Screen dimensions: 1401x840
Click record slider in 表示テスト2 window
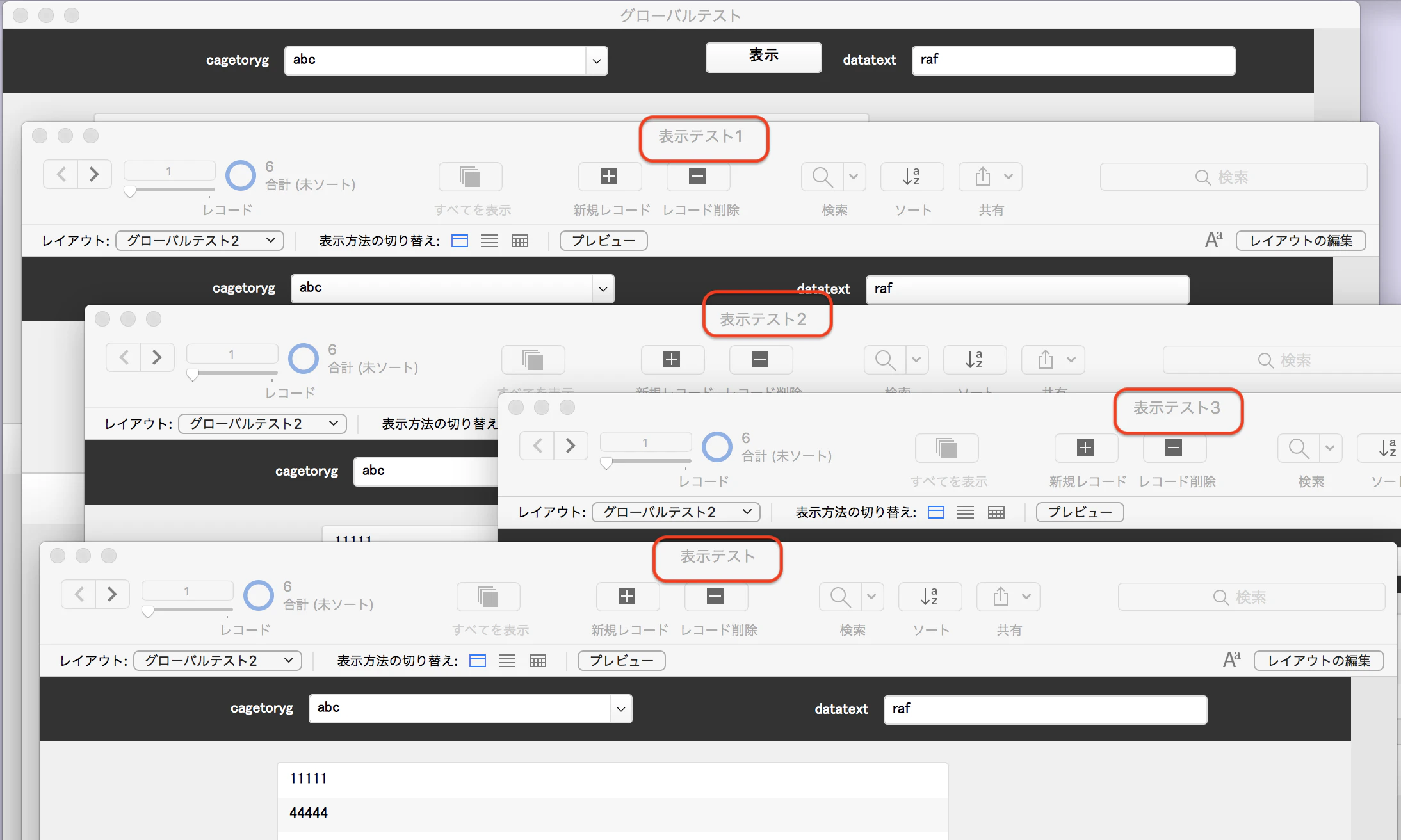coord(232,373)
